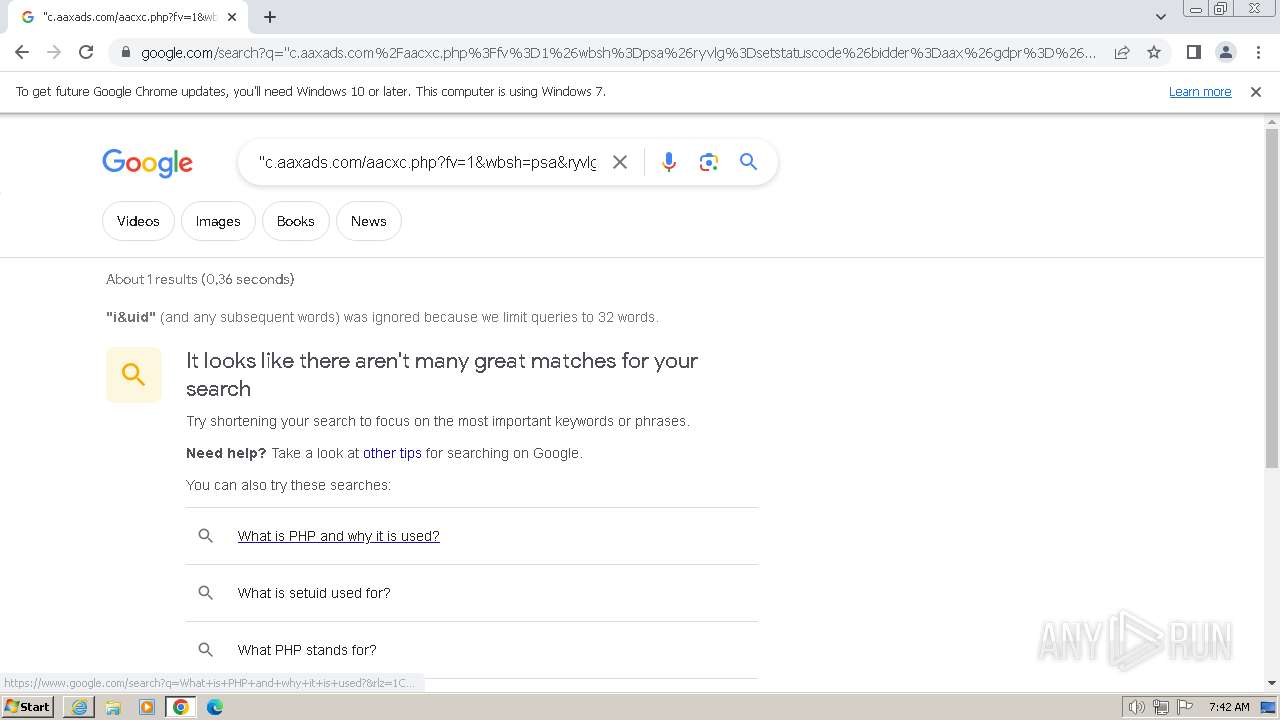Select Chrome in the taskbar

pyautogui.click(x=181, y=707)
